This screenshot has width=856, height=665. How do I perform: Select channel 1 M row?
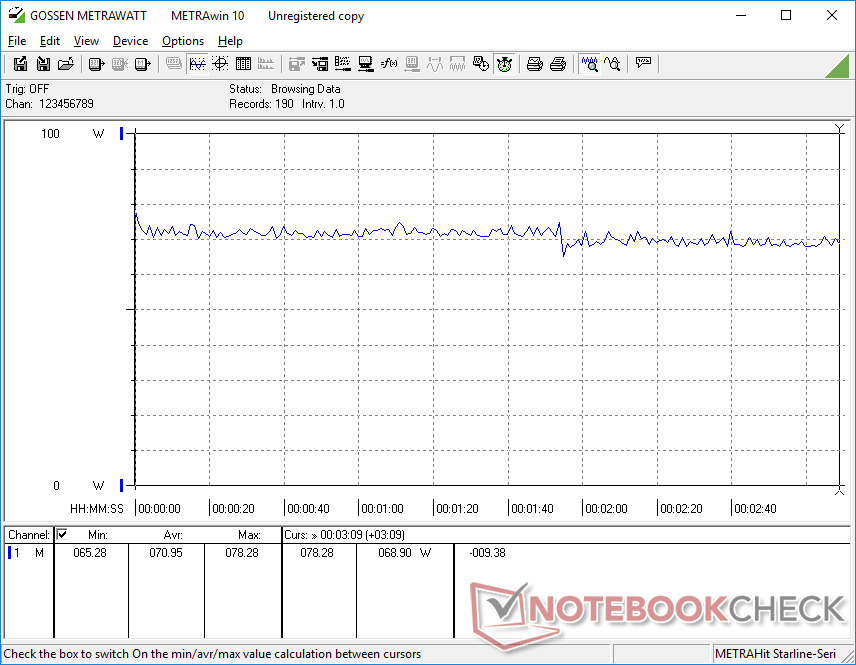point(27,553)
